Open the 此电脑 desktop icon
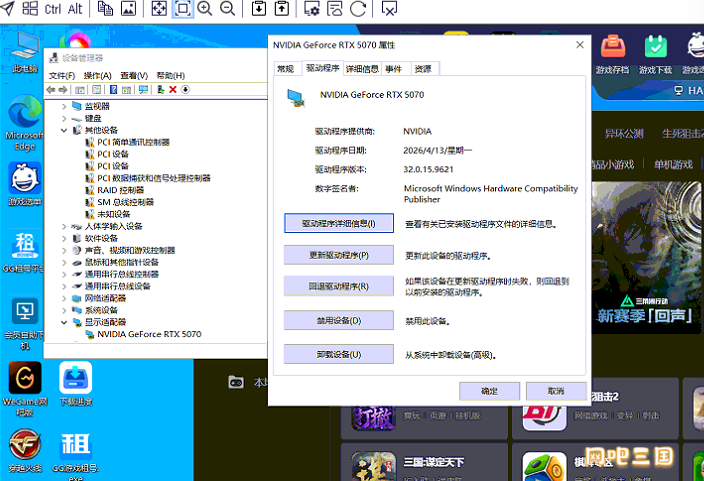The width and height of the screenshot is (704, 481). point(25,51)
